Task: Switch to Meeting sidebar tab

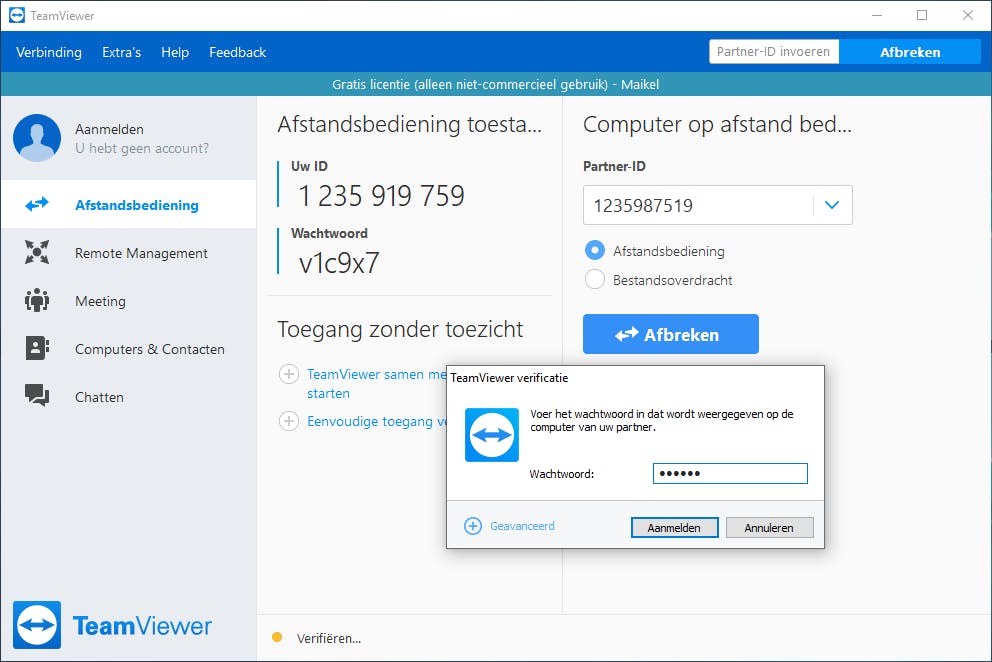Action: click(x=129, y=301)
